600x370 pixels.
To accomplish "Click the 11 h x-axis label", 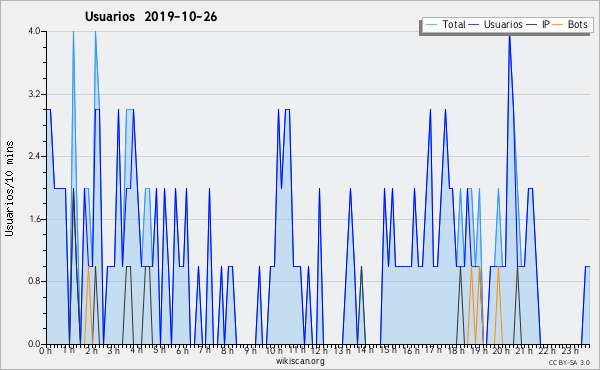I will tap(297, 350).
